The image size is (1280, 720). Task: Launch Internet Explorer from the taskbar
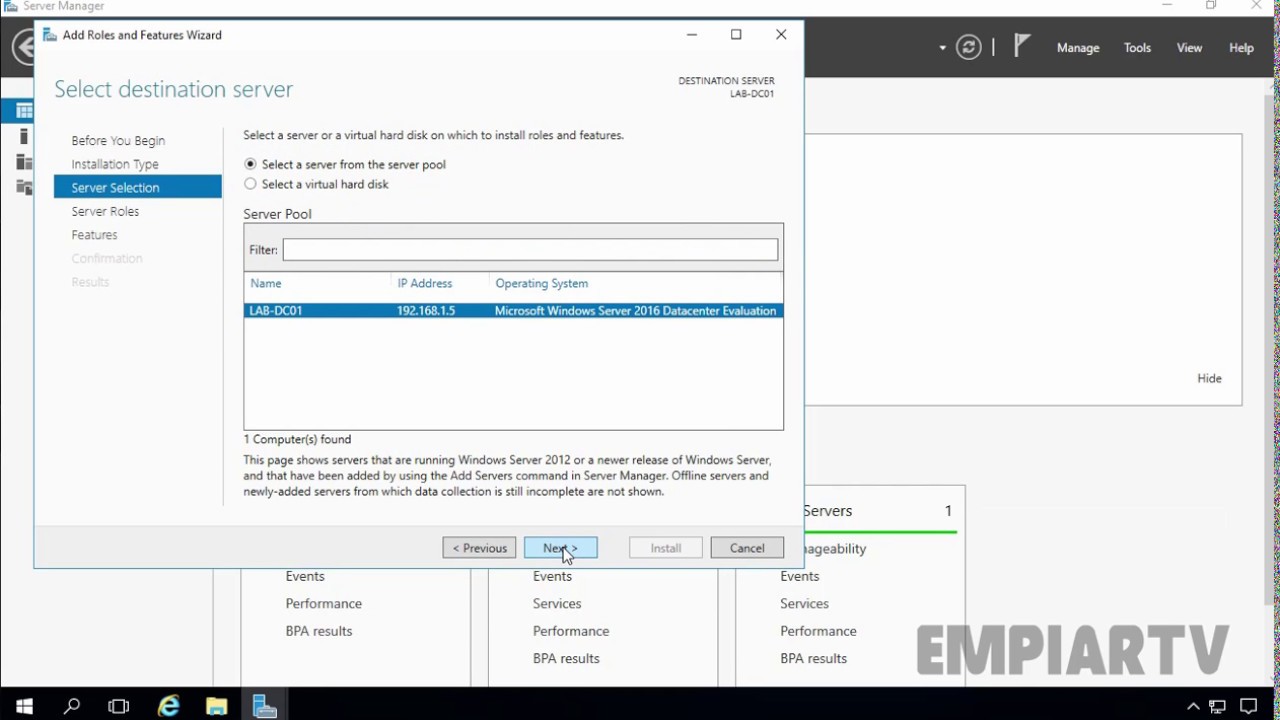pos(168,706)
